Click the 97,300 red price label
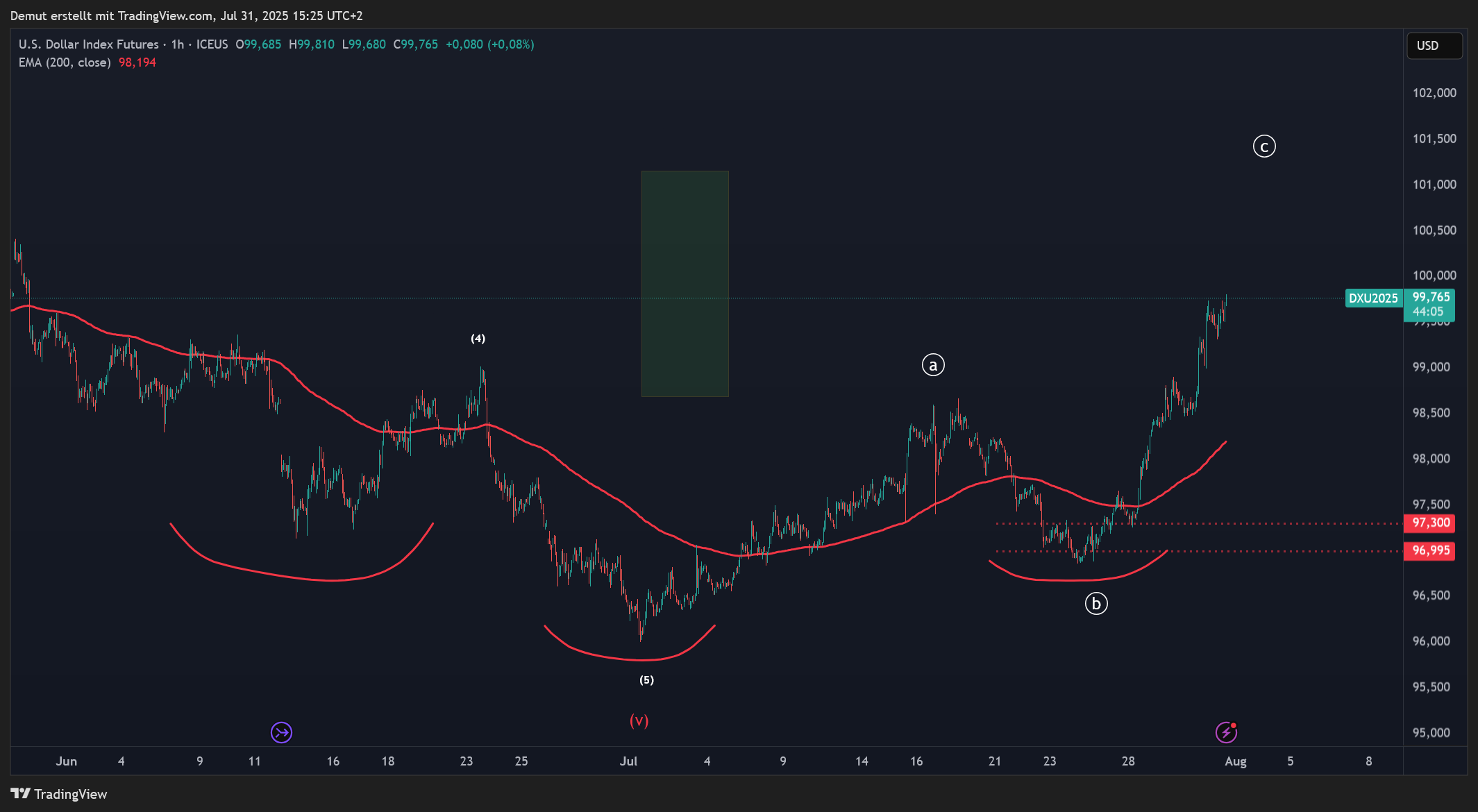The image size is (1478, 812). point(1431,523)
